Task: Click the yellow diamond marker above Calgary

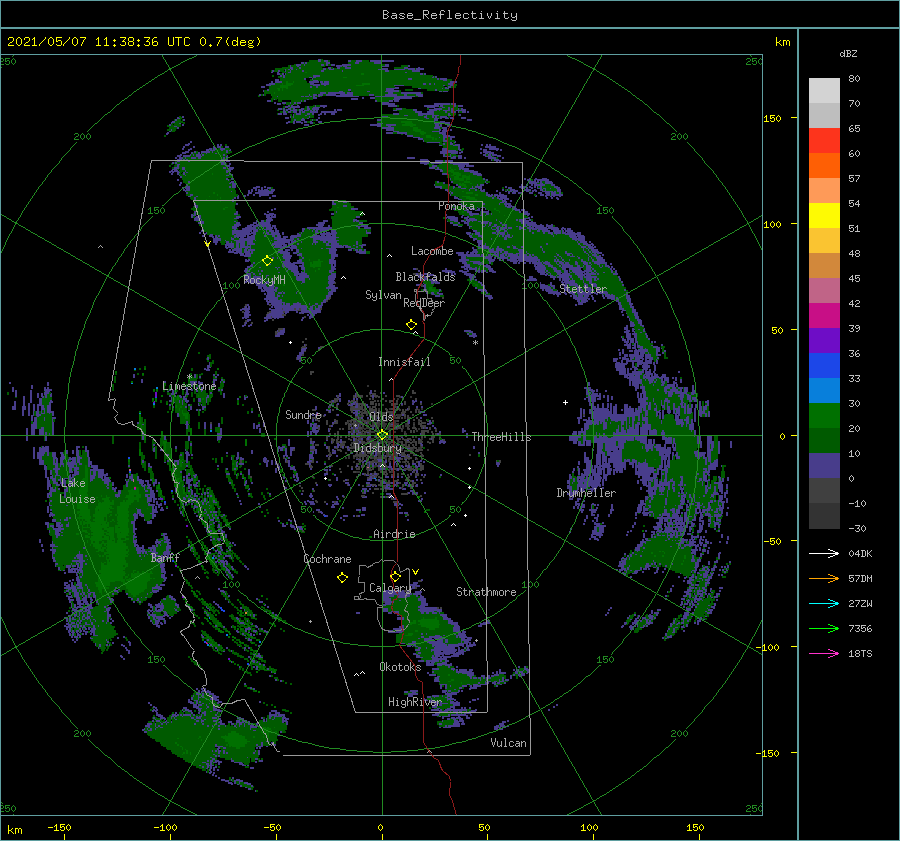Action: click(x=395, y=576)
